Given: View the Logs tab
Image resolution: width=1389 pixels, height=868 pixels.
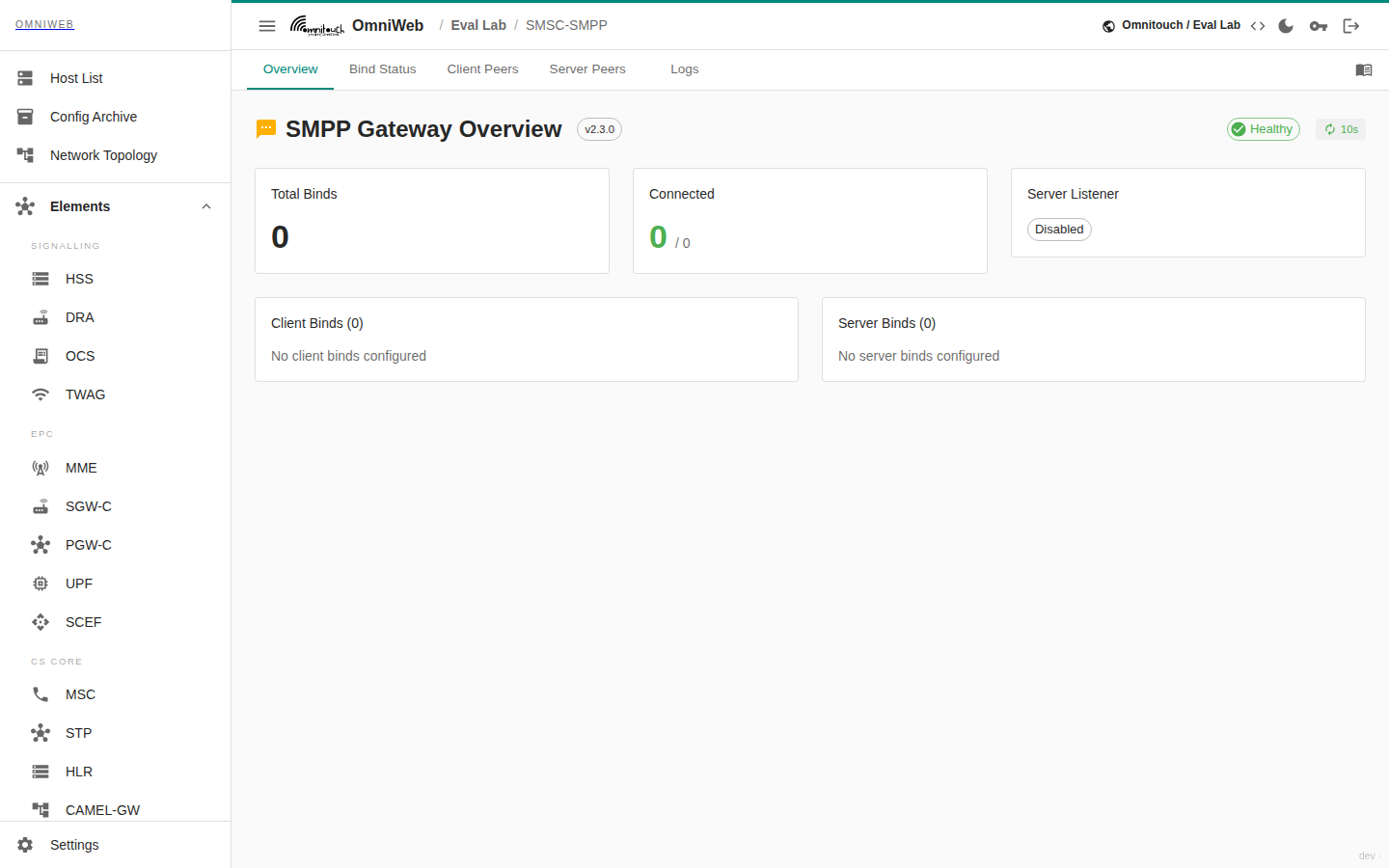Looking at the screenshot, I should (685, 69).
